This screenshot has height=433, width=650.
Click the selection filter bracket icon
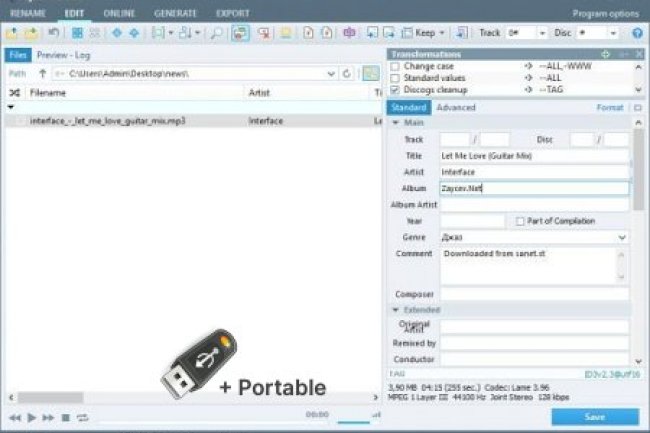pyautogui.click(x=158, y=33)
